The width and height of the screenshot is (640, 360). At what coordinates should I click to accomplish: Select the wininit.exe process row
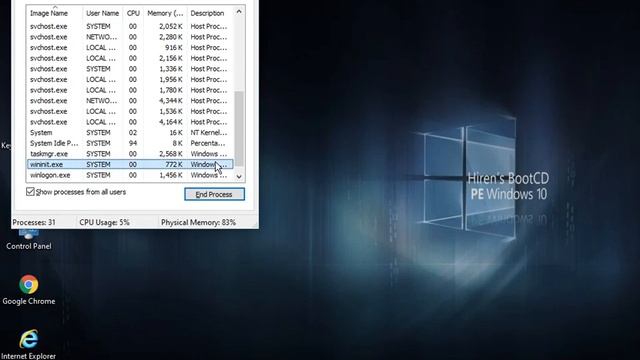pyautogui.click(x=130, y=164)
